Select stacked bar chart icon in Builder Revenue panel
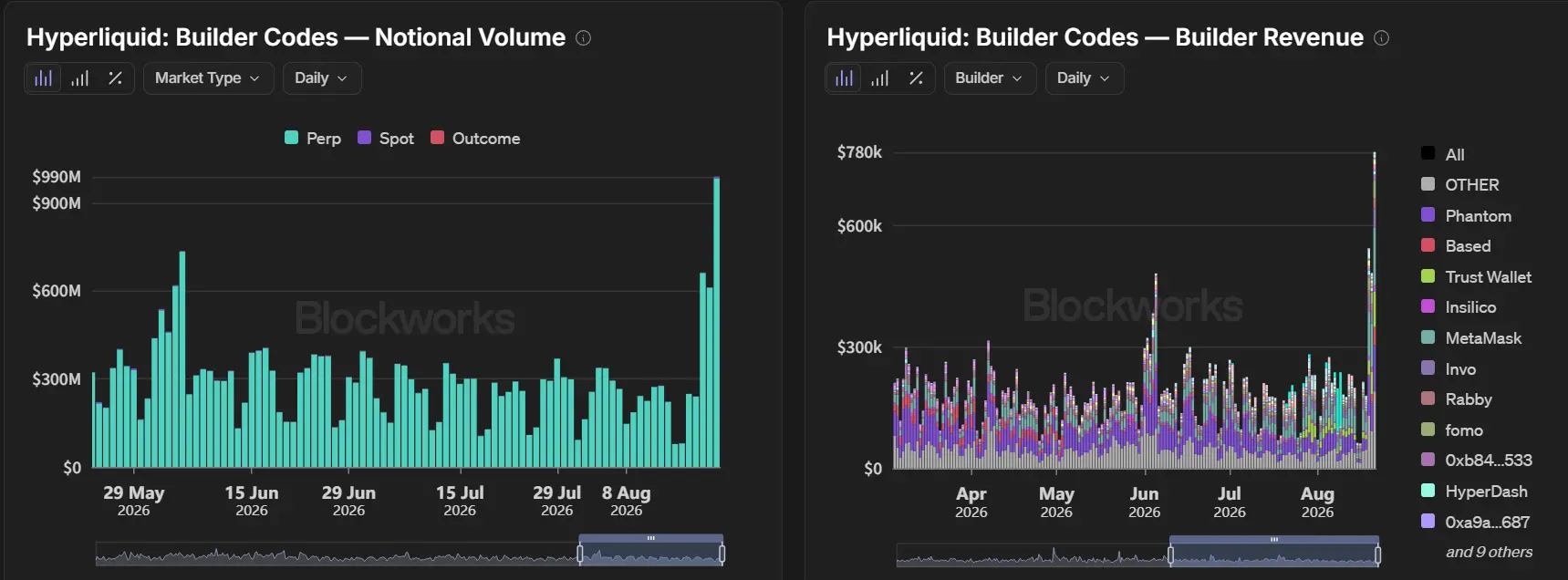 click(880, 78)
